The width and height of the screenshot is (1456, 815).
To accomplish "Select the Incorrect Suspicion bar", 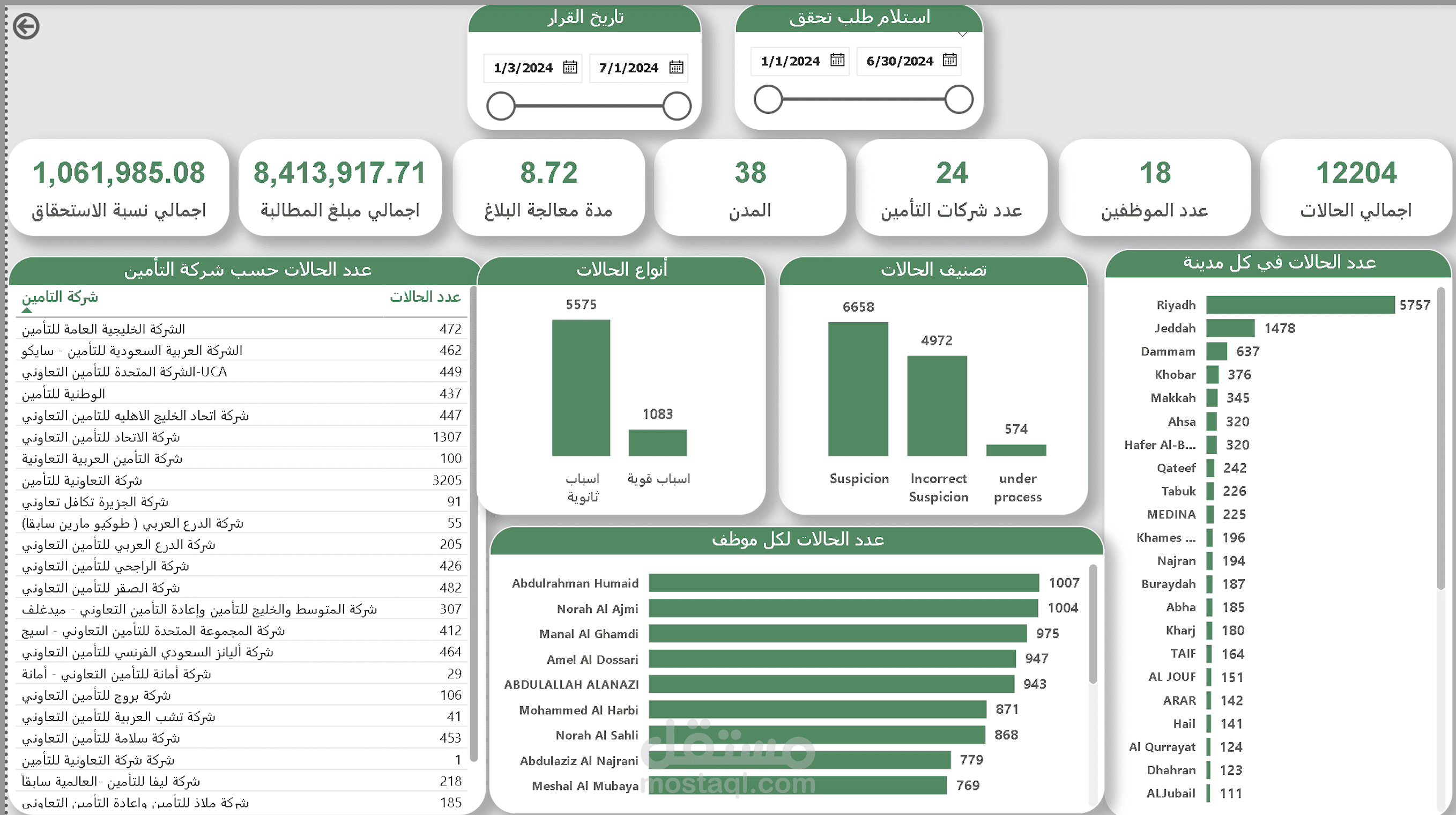I will (937, 406).
